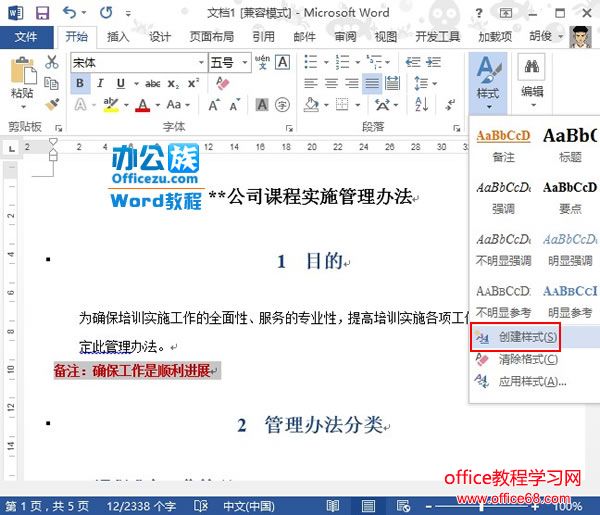Click the Find binoculars editing icon

coord(532,67)
